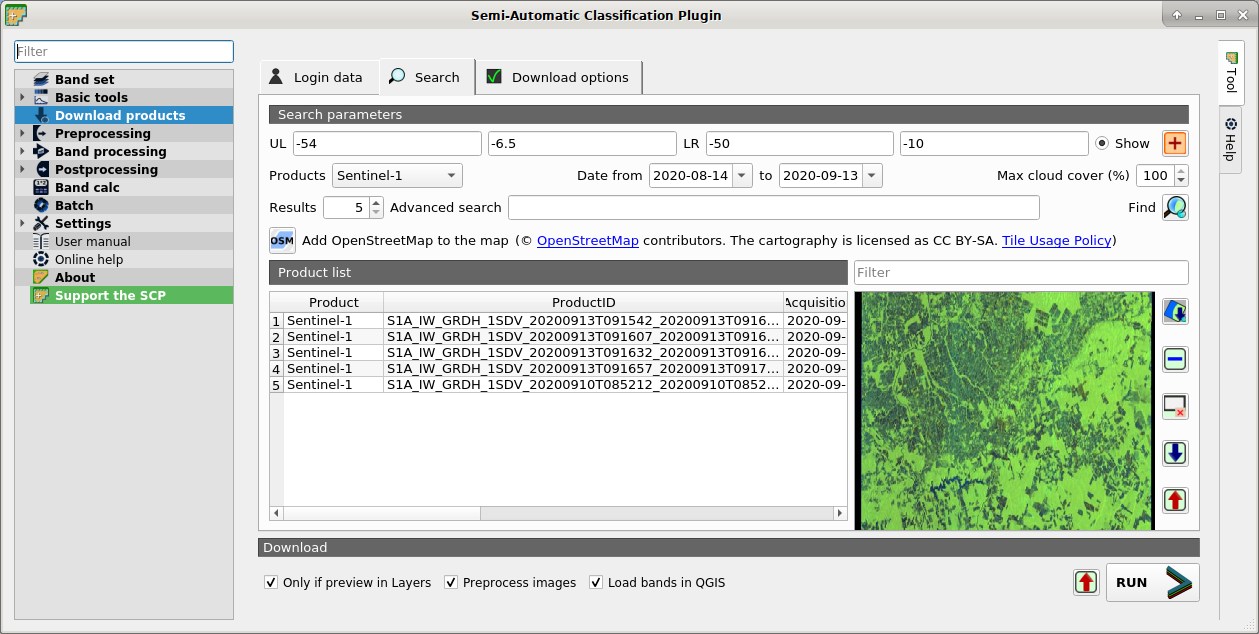Toggle Preprocess images checkbox

click(451, 582)
